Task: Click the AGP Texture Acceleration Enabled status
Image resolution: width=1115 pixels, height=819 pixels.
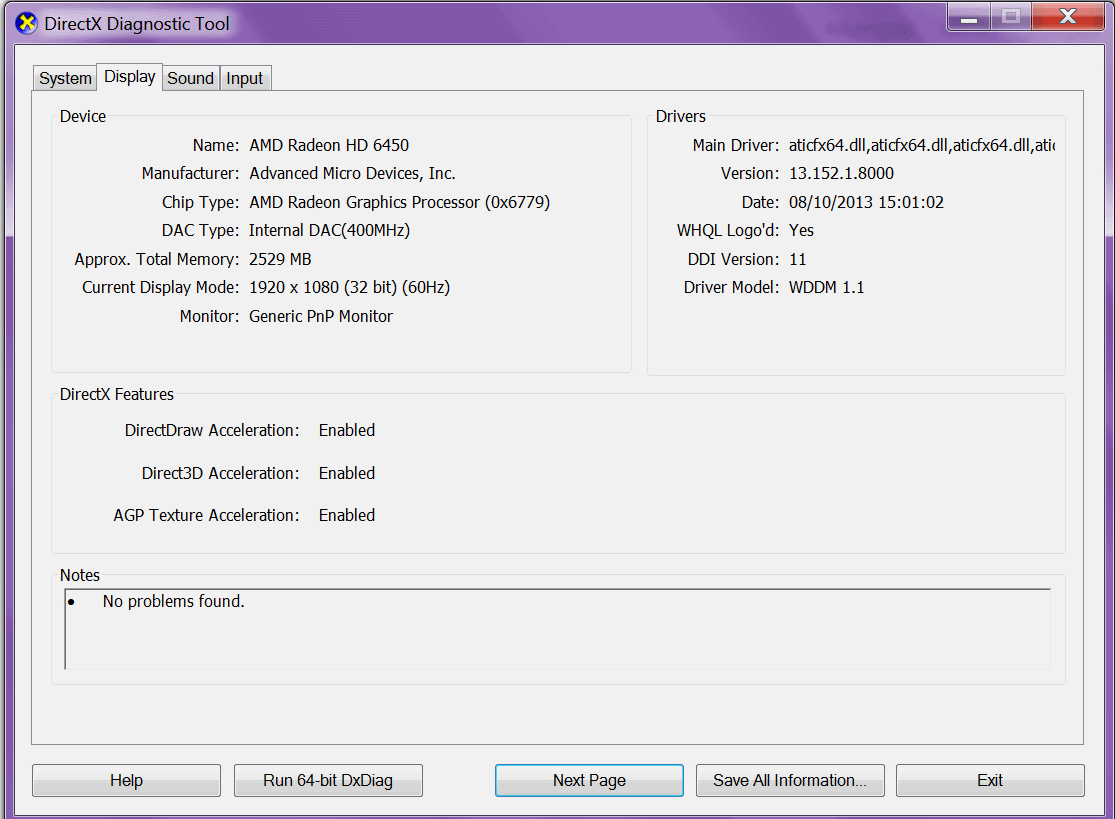Action: pyautogui.click(x=347, y=515)
